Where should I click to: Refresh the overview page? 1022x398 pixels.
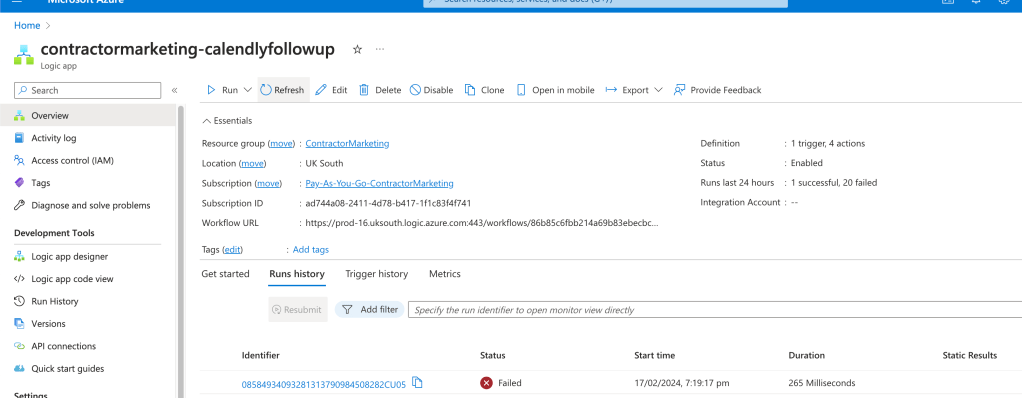283,91
